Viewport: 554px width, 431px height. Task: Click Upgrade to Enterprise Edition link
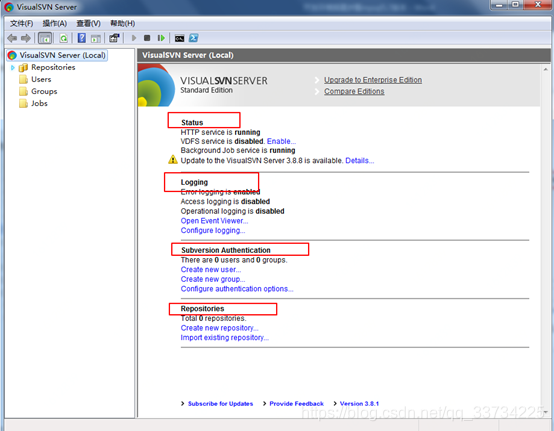(373, 80)
